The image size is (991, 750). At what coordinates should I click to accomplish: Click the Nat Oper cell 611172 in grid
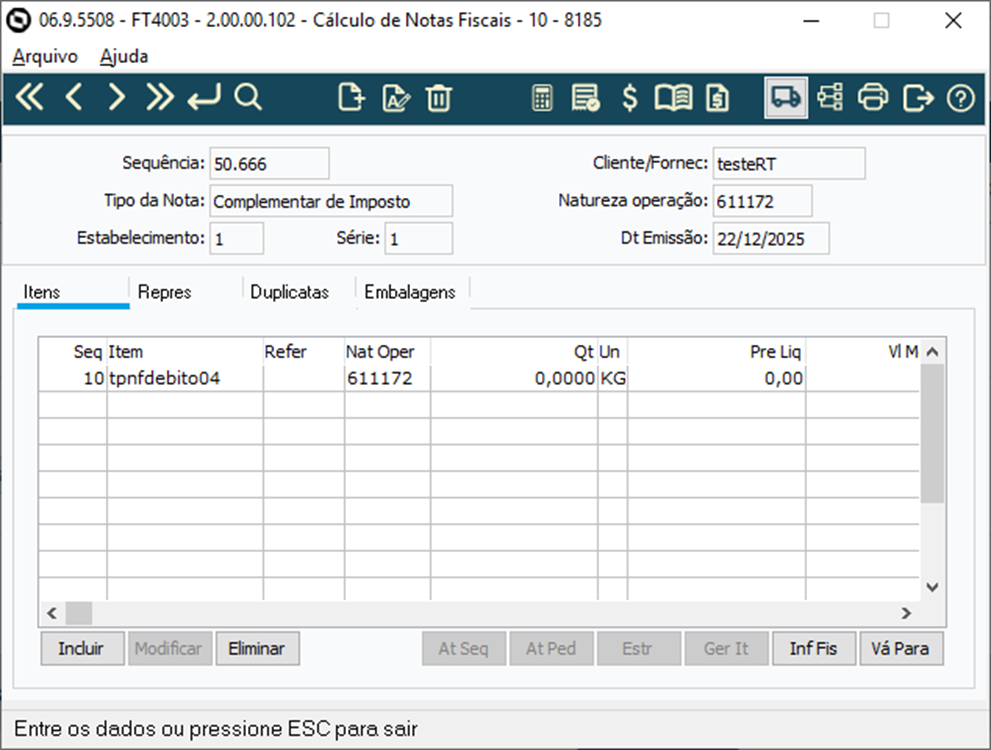(387, 378)
